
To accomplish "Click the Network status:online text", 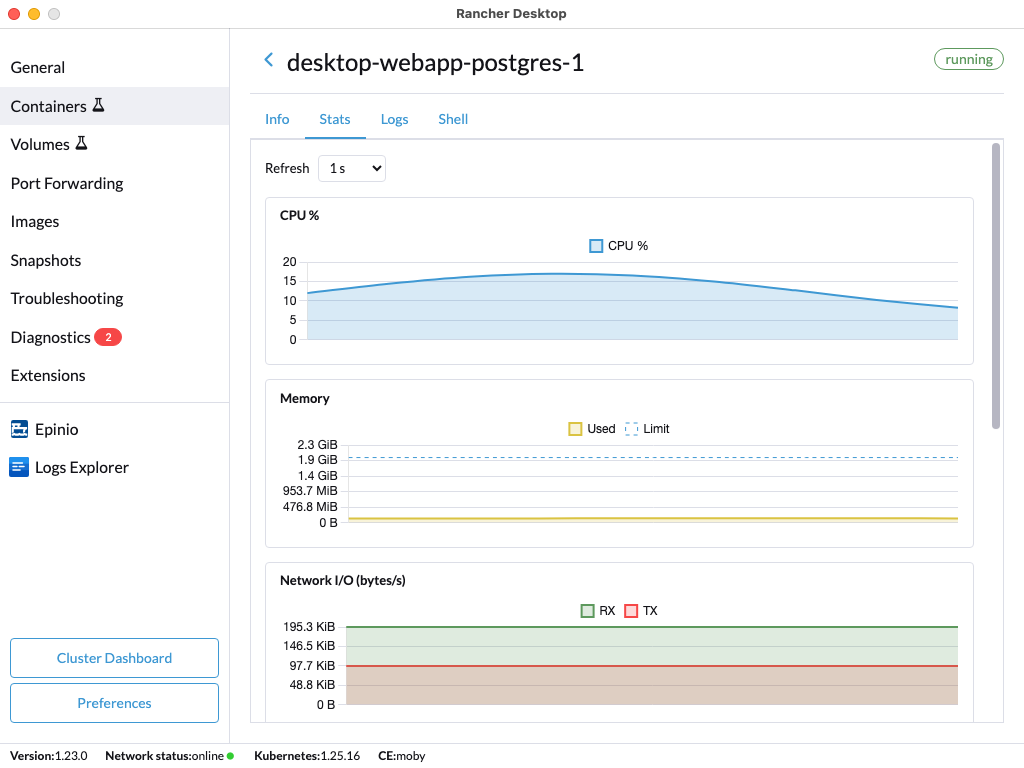I will (x=165, y=756).
